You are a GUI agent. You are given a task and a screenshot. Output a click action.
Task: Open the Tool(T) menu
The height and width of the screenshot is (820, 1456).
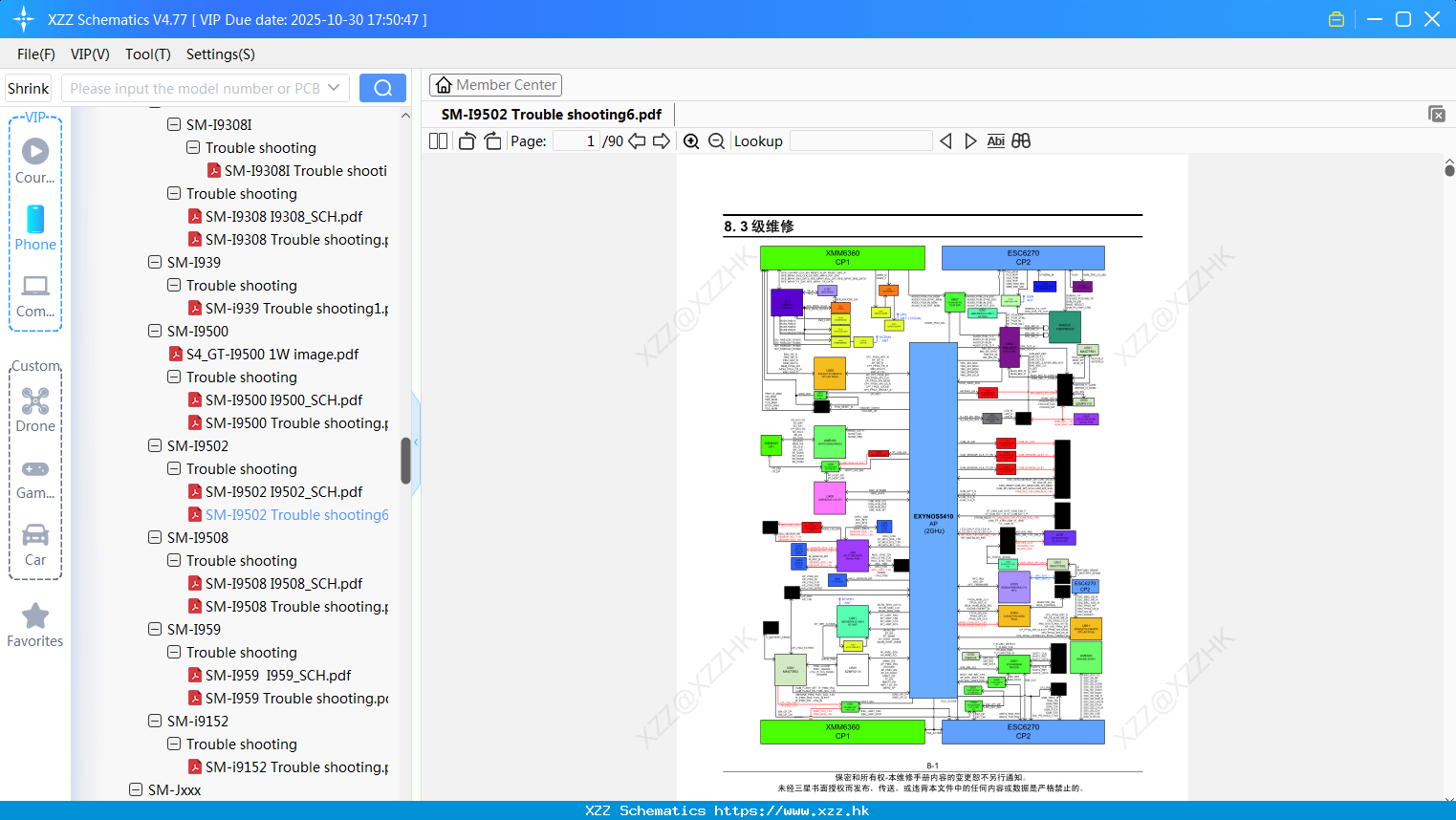[x=148, y=54]
